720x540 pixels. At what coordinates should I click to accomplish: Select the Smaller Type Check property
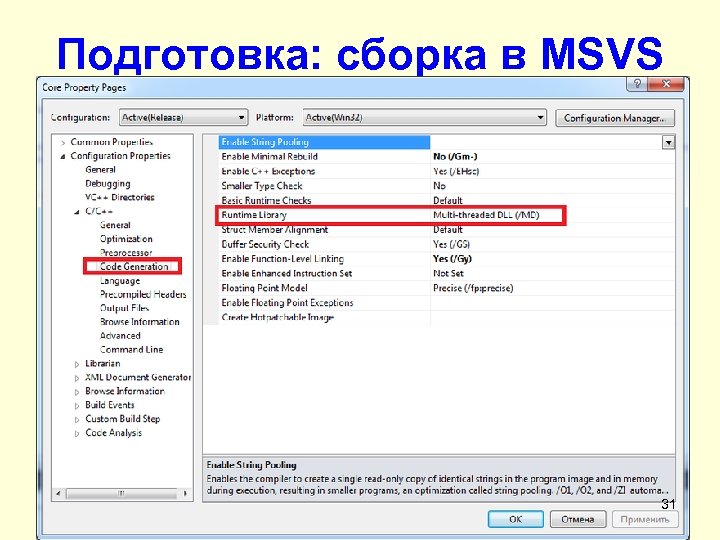pyautogui.click(x=262, y=186)
